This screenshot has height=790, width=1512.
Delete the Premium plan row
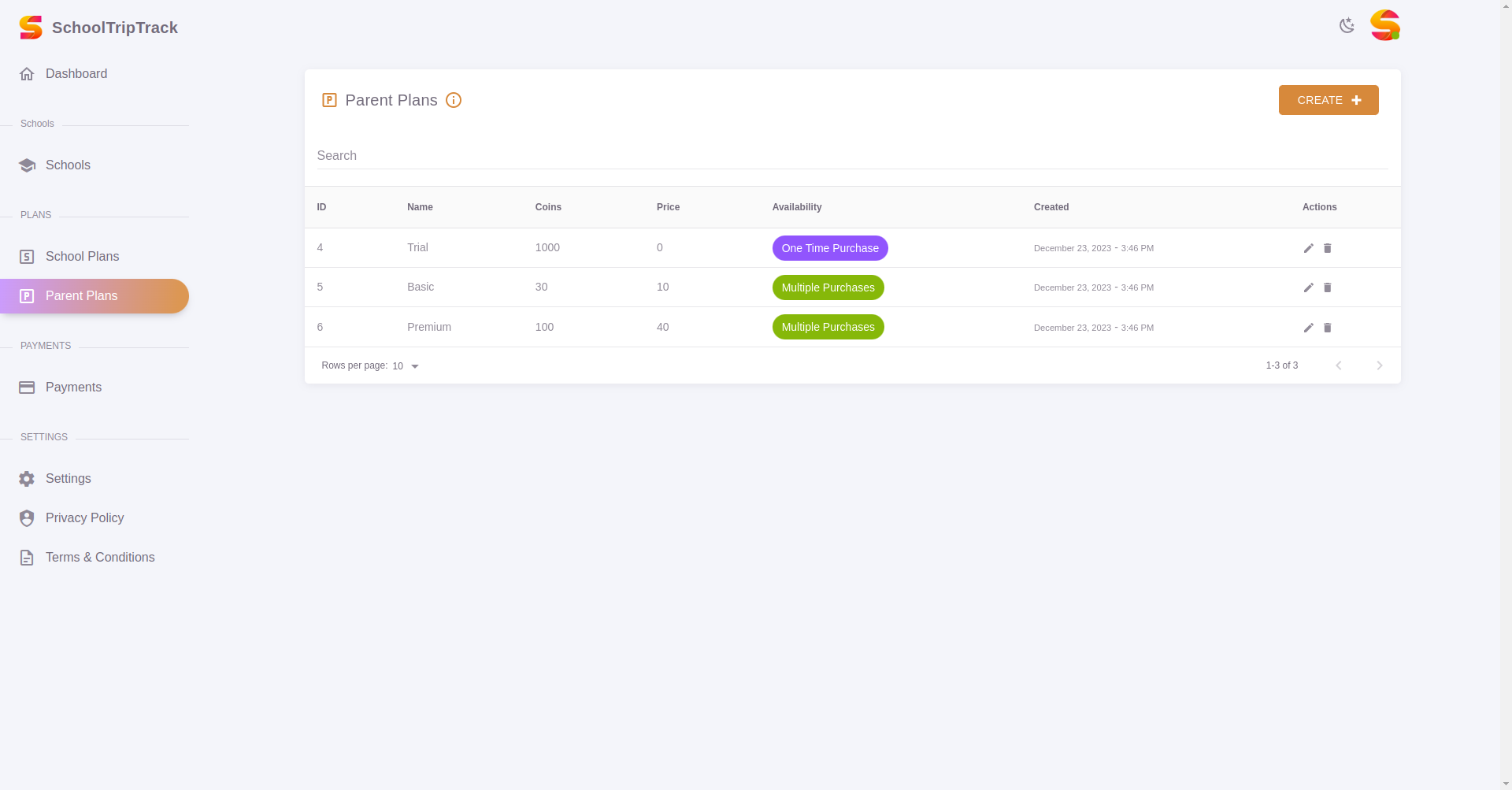1327,328
